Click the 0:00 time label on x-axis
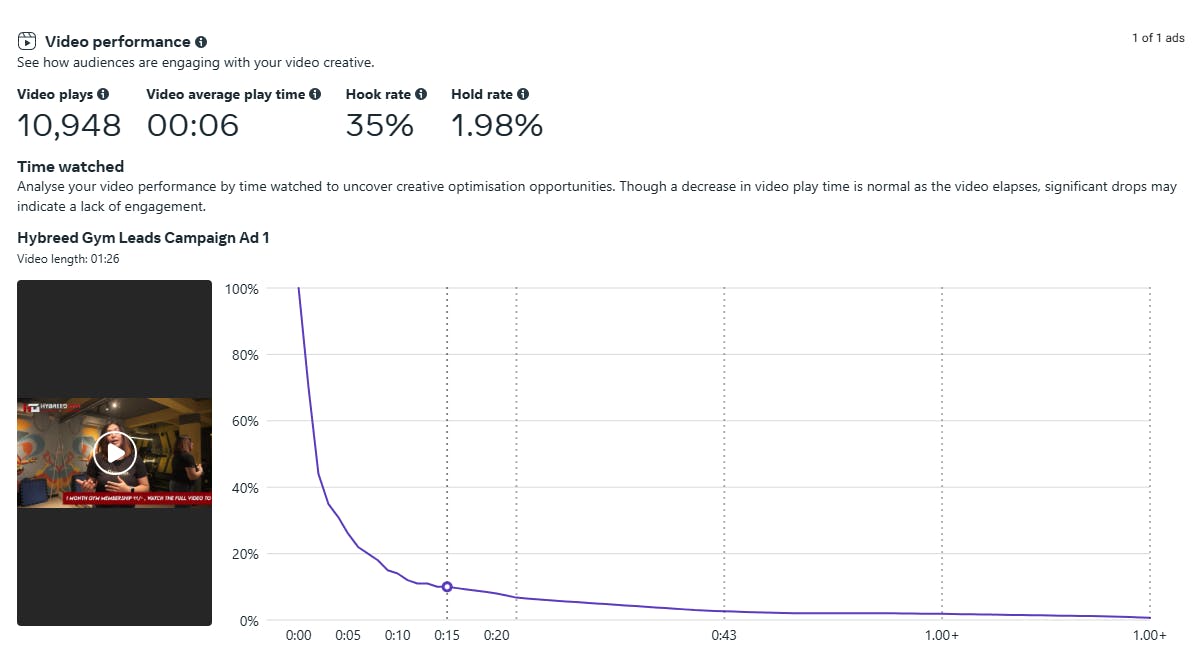The height and width of the screenshot is (665, 1200). (298, 635)
